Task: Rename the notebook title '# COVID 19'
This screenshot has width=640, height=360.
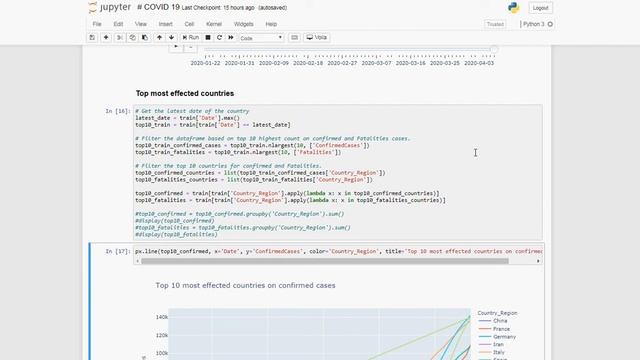Action: pos(158,7)
